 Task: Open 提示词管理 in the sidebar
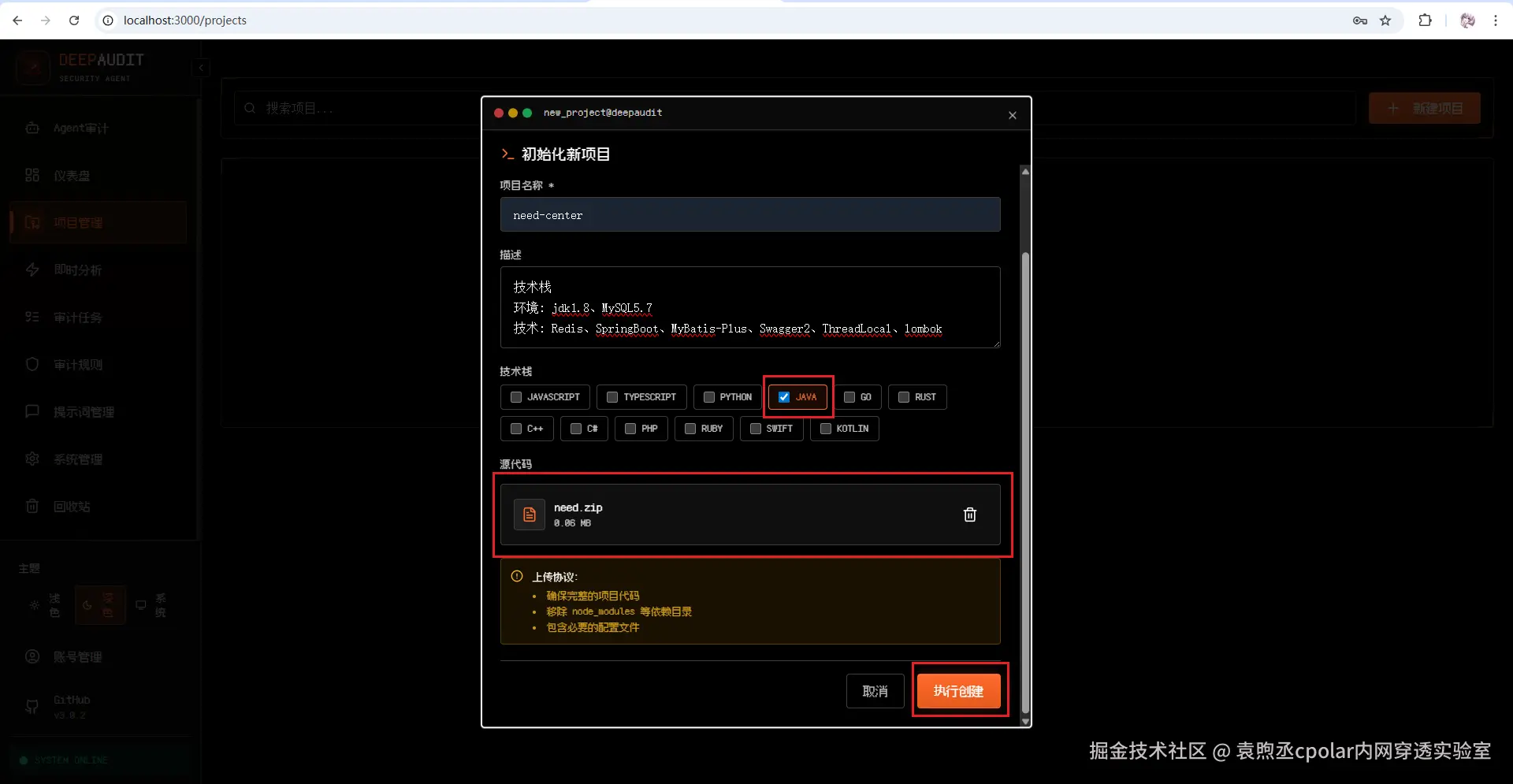(84, 411)
